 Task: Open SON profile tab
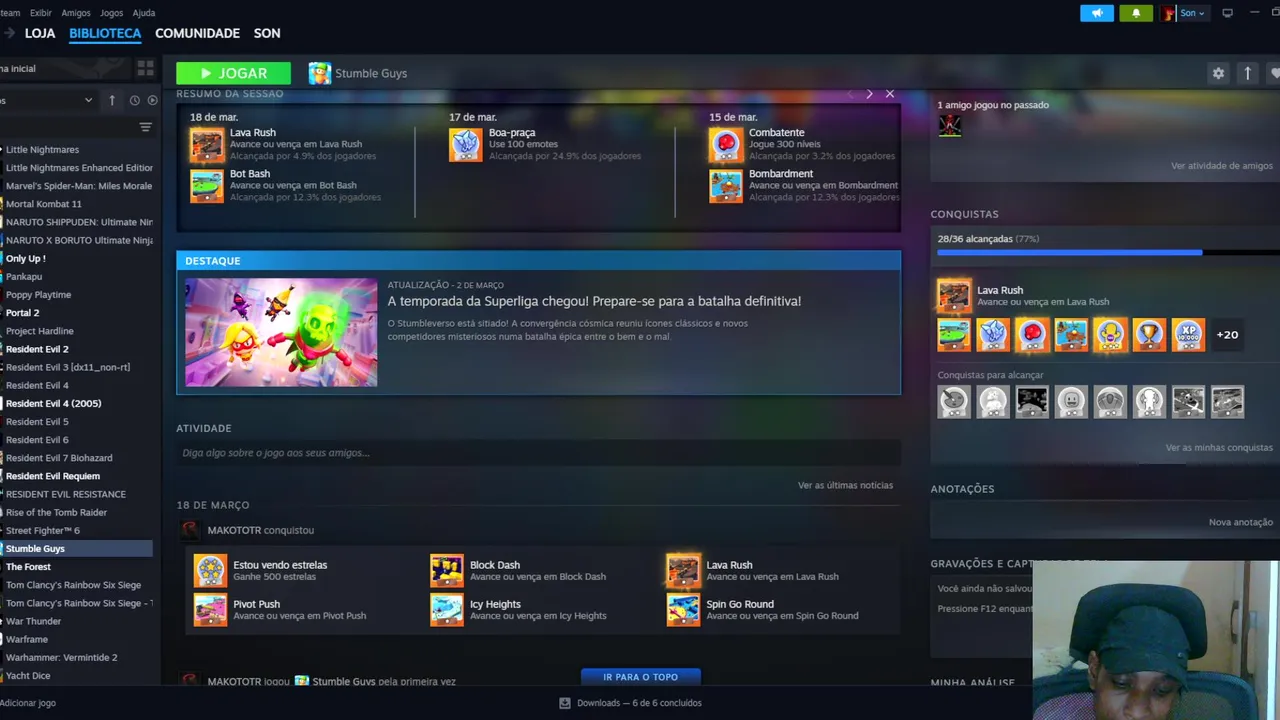pyautogui.click(x=267, y=33)
